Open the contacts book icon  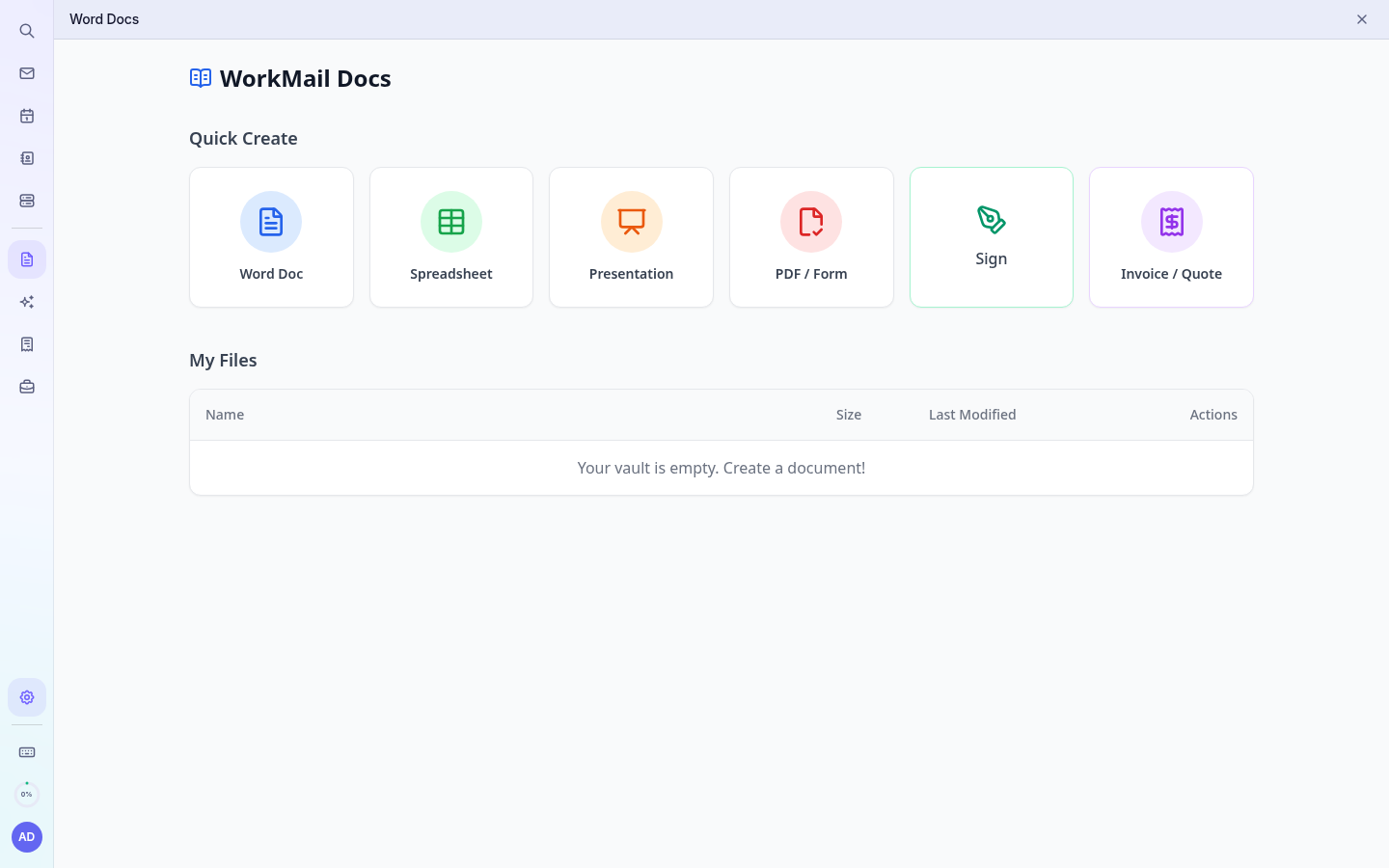pos(27,158)
